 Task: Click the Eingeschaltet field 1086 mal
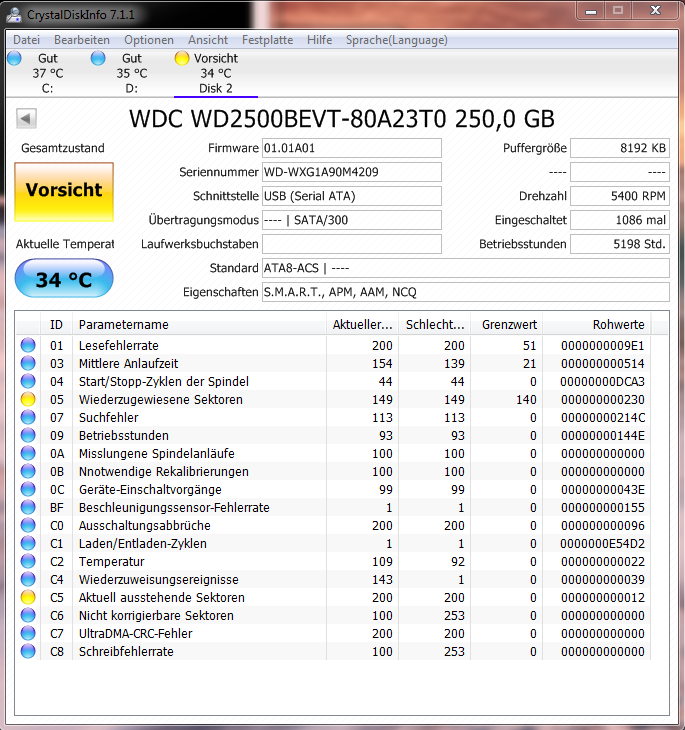620,220
